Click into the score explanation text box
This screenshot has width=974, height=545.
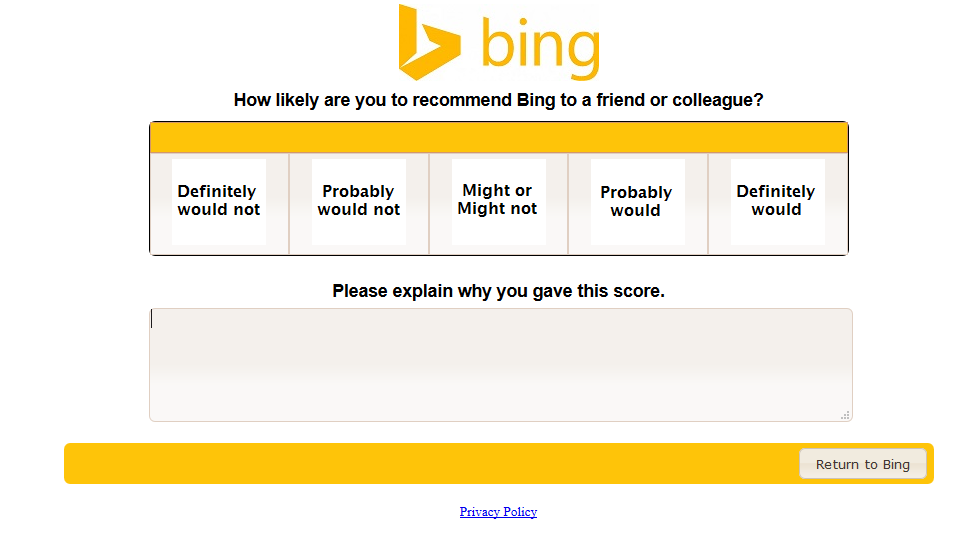pos(500,364)
